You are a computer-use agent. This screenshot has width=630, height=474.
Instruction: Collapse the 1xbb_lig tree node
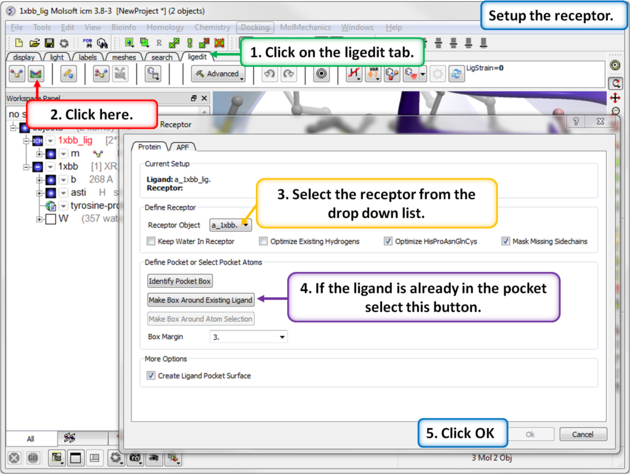(26, 141)
